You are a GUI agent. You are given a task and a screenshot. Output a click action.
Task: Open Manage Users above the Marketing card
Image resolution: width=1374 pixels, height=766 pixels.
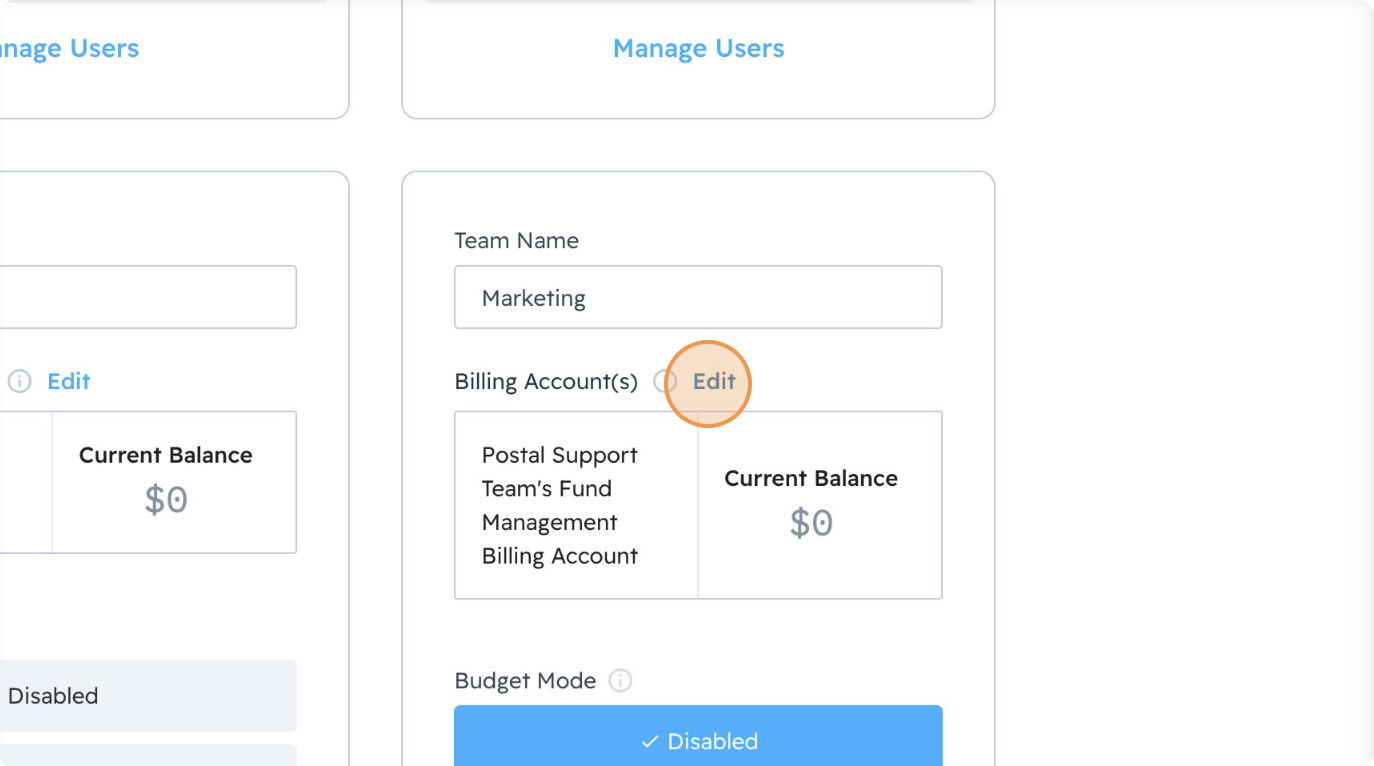tap(698, 48)
